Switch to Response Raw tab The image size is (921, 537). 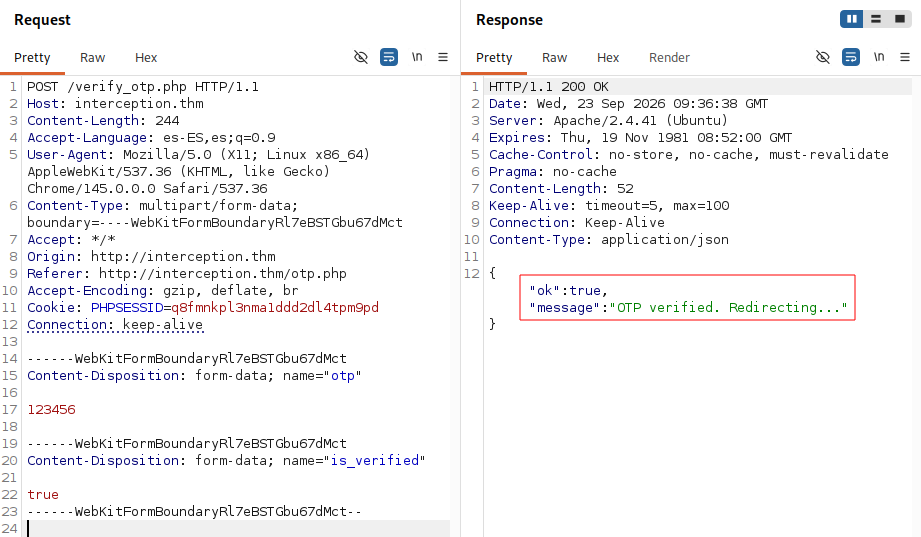click(554, 58)
